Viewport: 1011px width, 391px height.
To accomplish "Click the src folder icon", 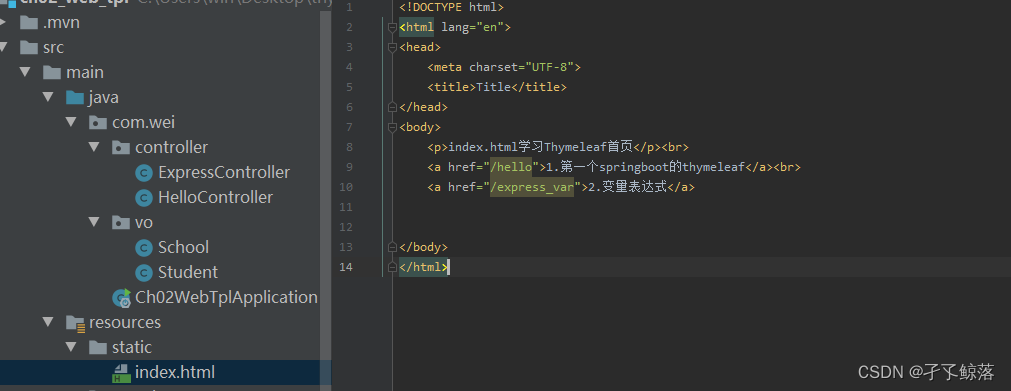I will pos(29,48).
